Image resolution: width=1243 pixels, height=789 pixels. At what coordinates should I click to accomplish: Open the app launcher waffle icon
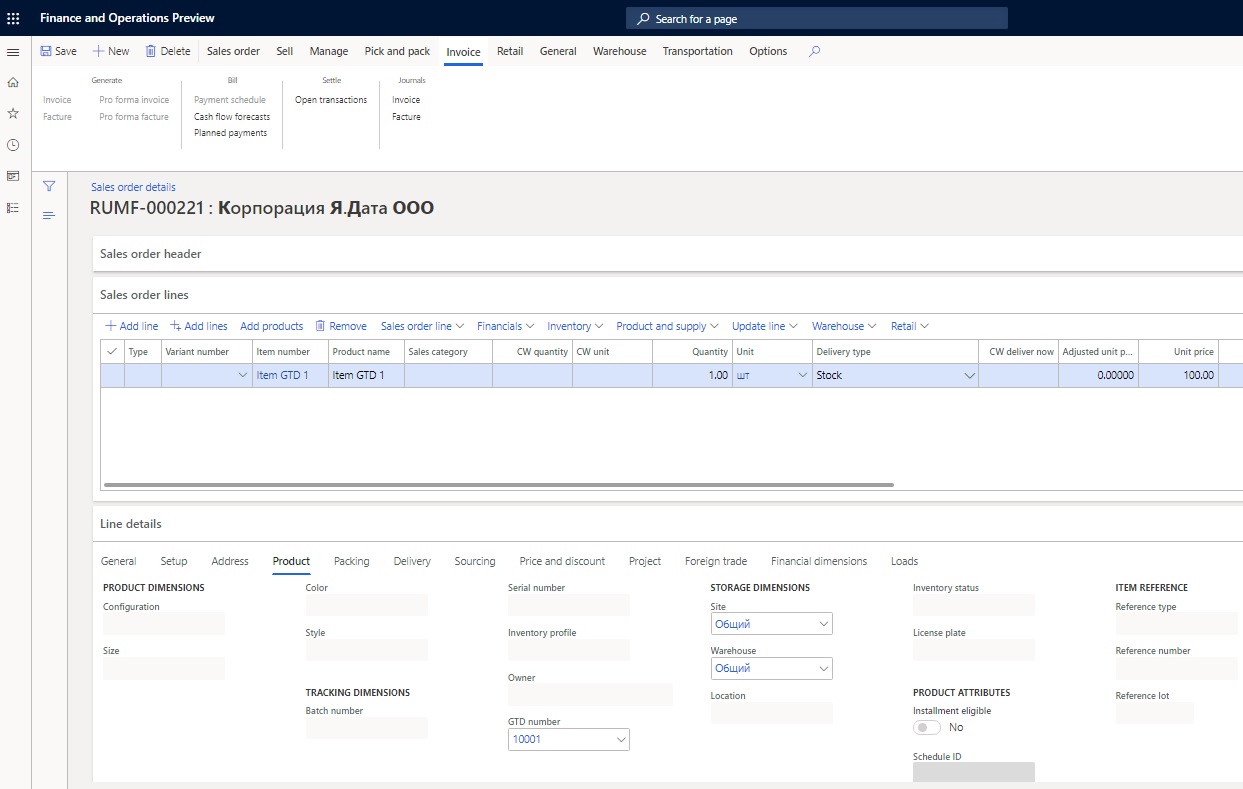[13, 18]
